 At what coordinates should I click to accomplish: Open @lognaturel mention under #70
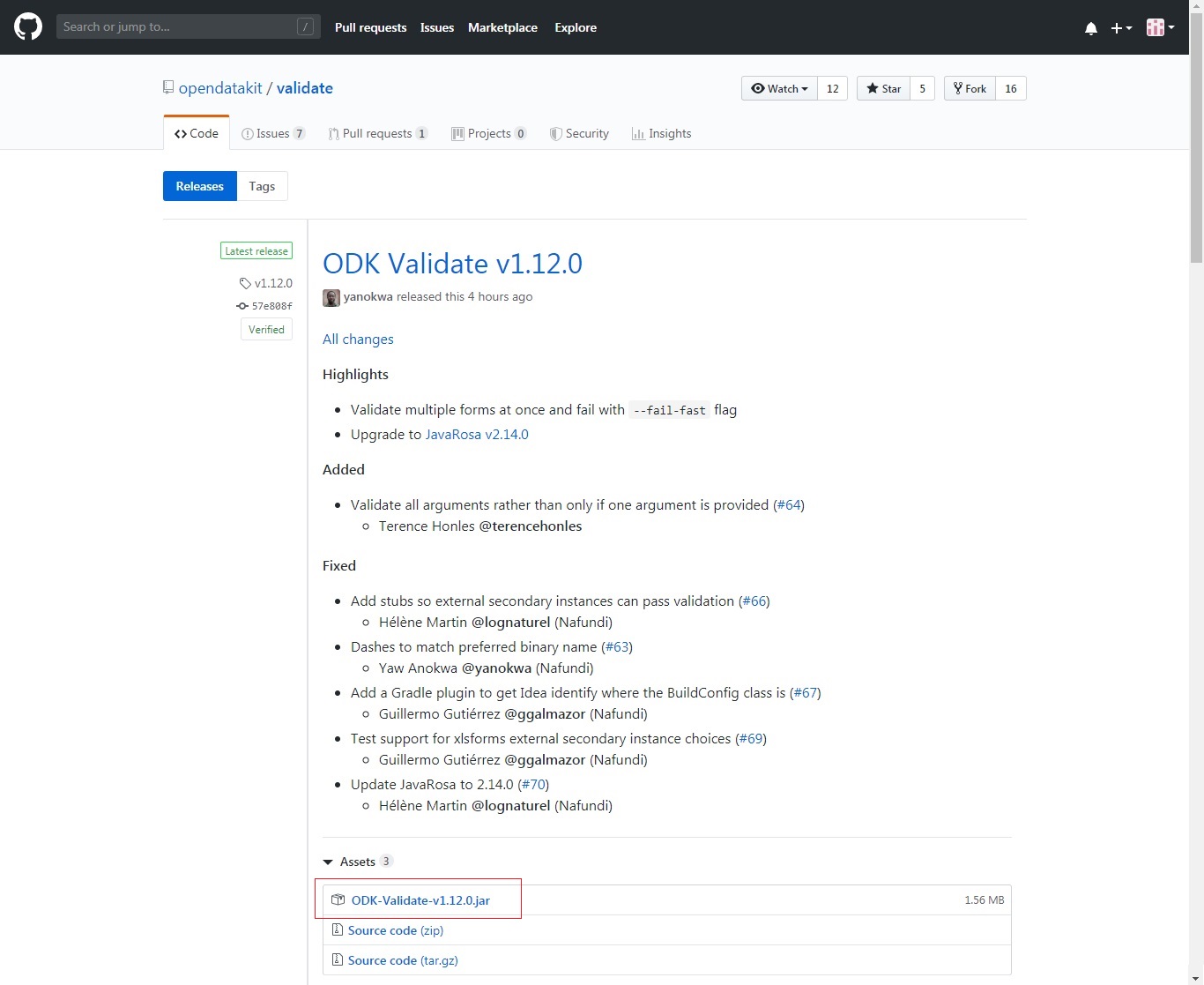511,806
